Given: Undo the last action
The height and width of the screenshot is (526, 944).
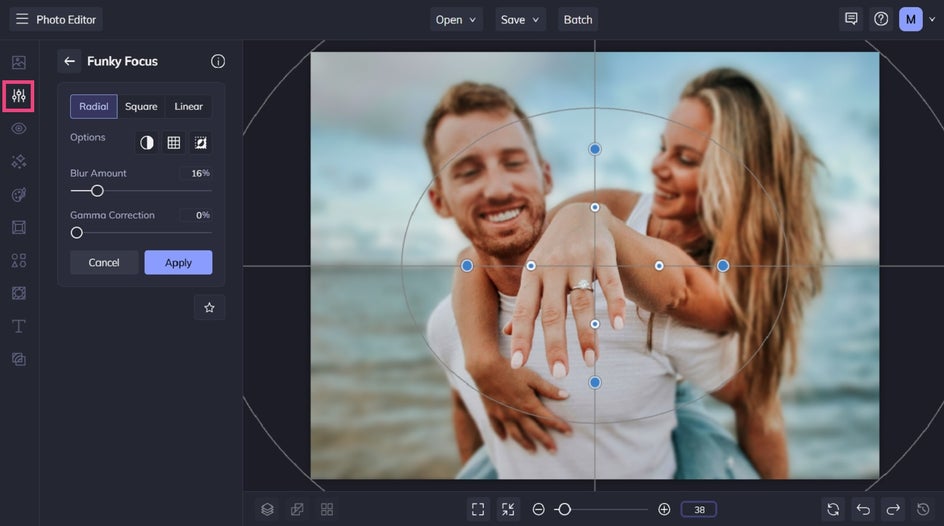Looking at the screenshot, I should [x=863, y=509].
